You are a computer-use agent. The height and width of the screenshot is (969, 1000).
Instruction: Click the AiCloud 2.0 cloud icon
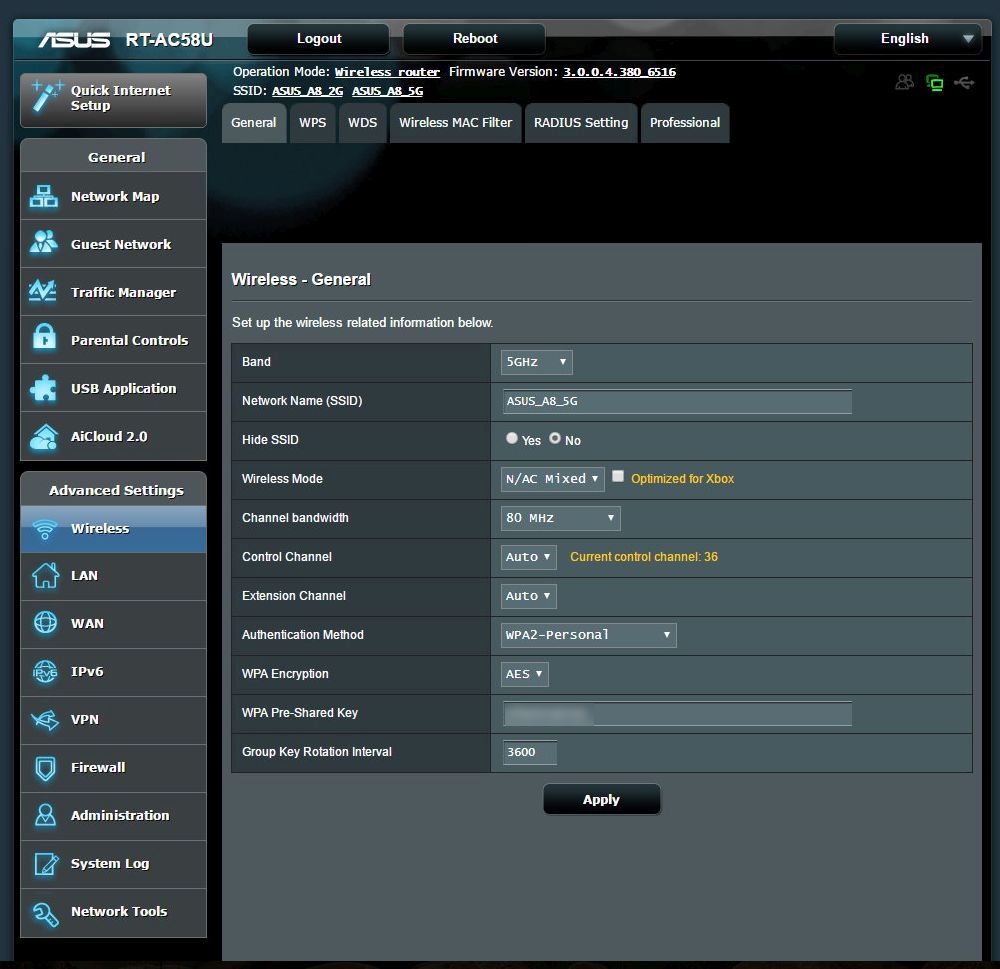tap(43, 436)
